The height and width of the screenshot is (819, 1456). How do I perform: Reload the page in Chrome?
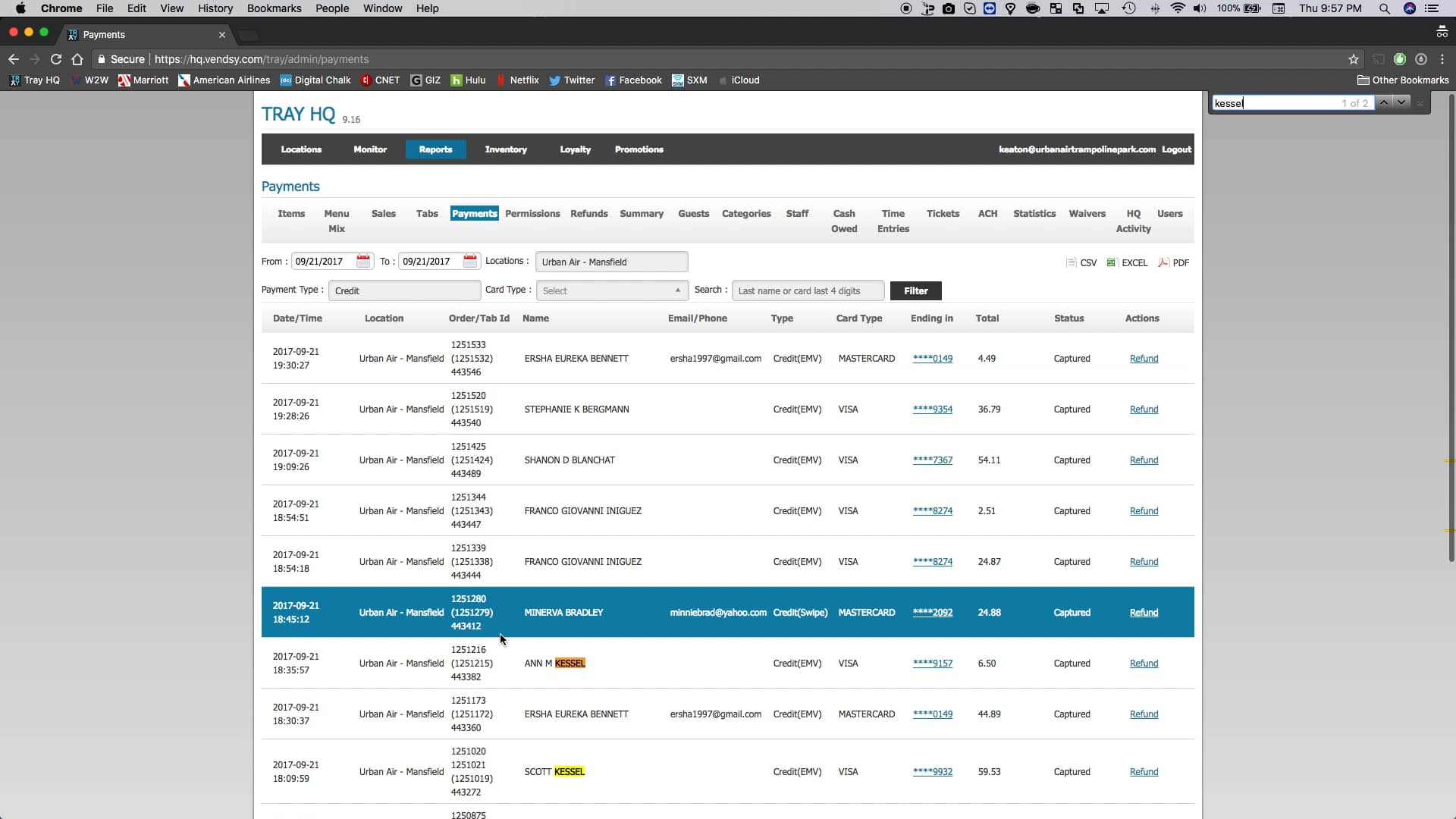tap(55, 59)
